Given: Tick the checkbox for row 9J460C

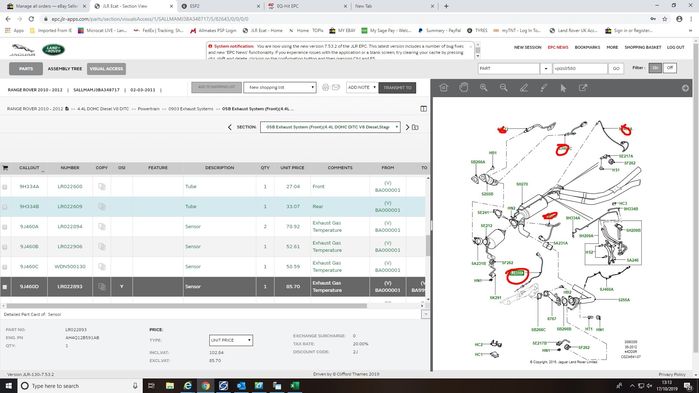Looking at the screenshot, I should [5, 267].
